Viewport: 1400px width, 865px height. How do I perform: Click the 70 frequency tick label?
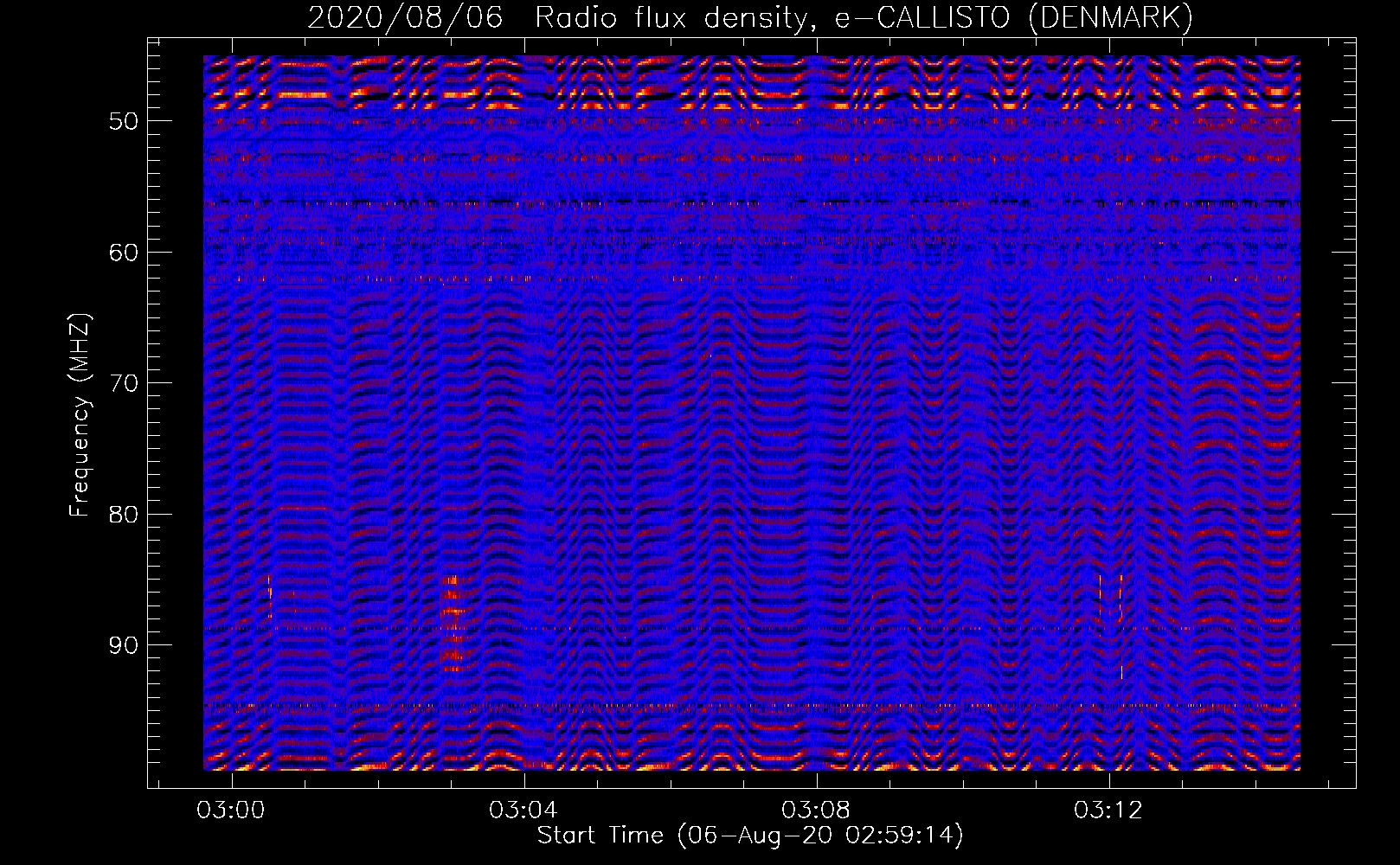(123, 383)
